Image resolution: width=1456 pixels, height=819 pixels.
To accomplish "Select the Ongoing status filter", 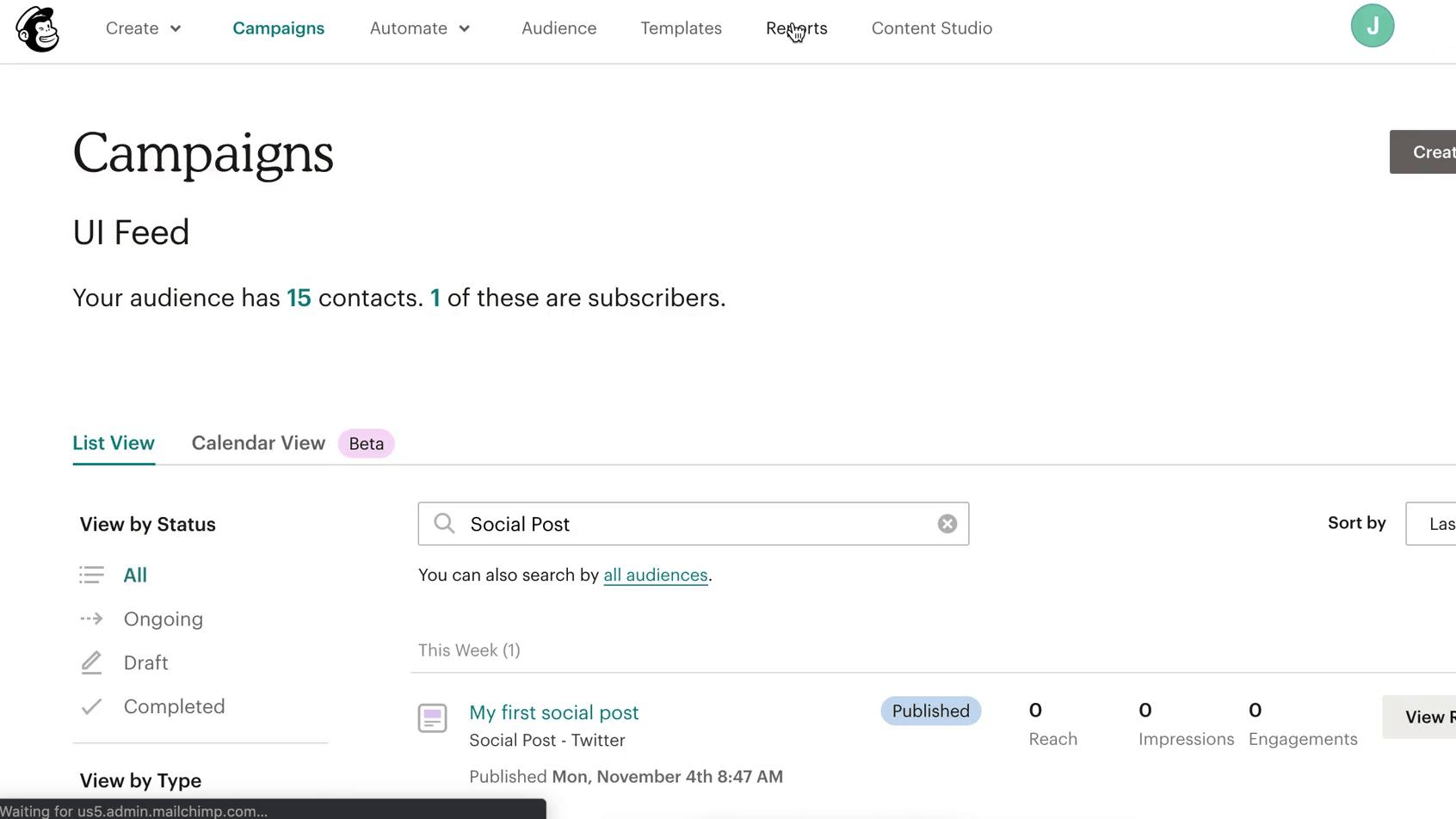I will (163, 619).
